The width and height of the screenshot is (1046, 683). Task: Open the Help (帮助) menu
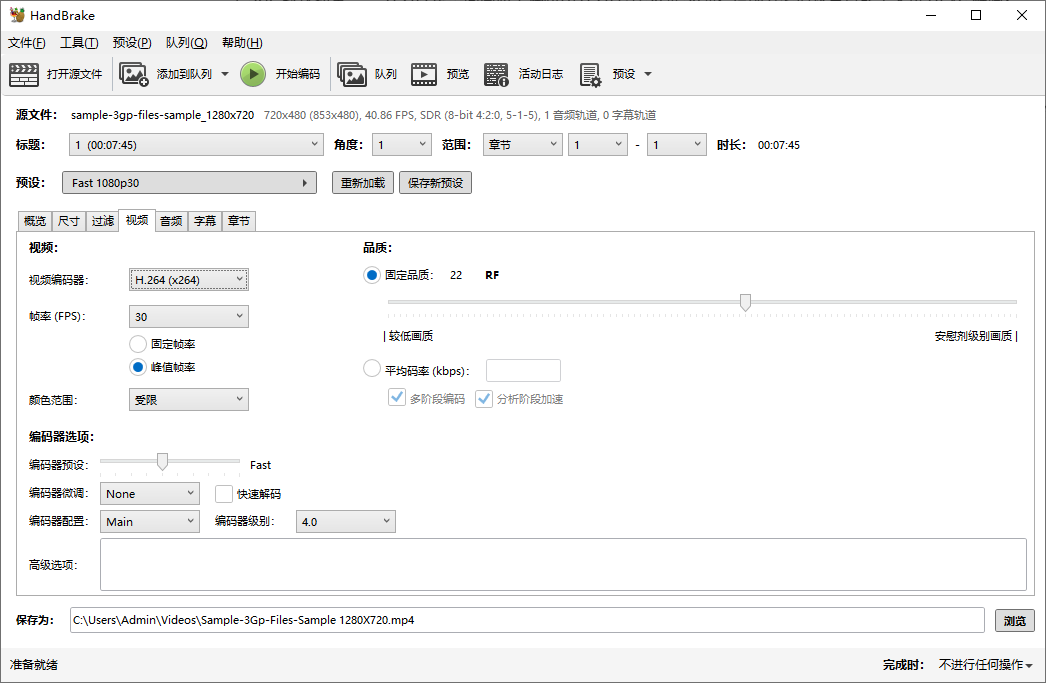coord(242,43)
